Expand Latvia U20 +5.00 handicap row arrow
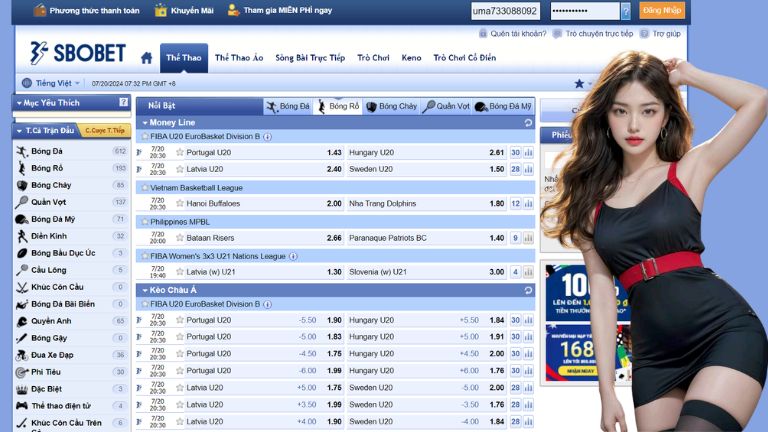Image resolution: width=768 pixels, height=432 pixels. 139,388
